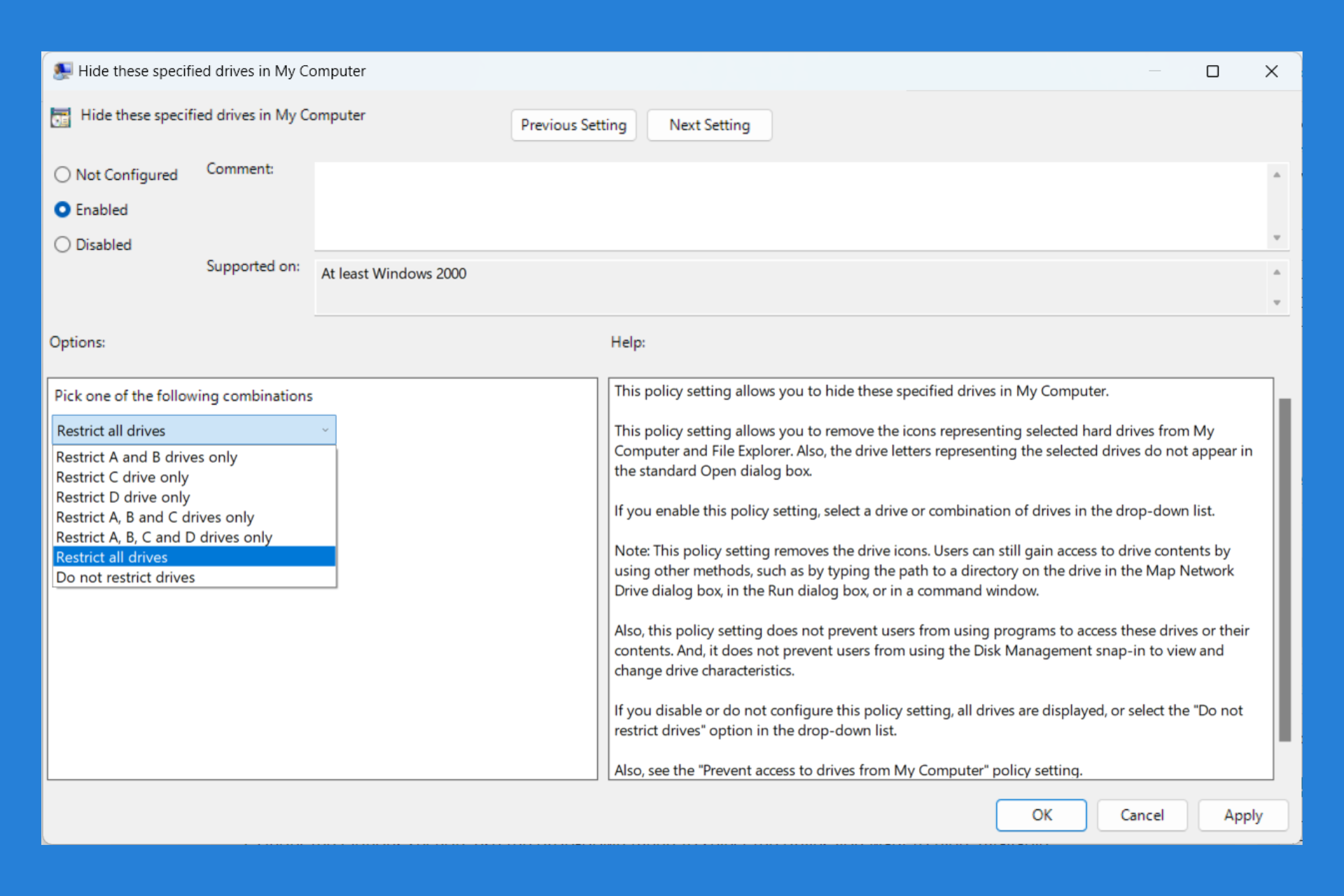This screenshot has width=1344, height=896.
Task: Click the policy icon in the title bar
Action: pos(62,71)
